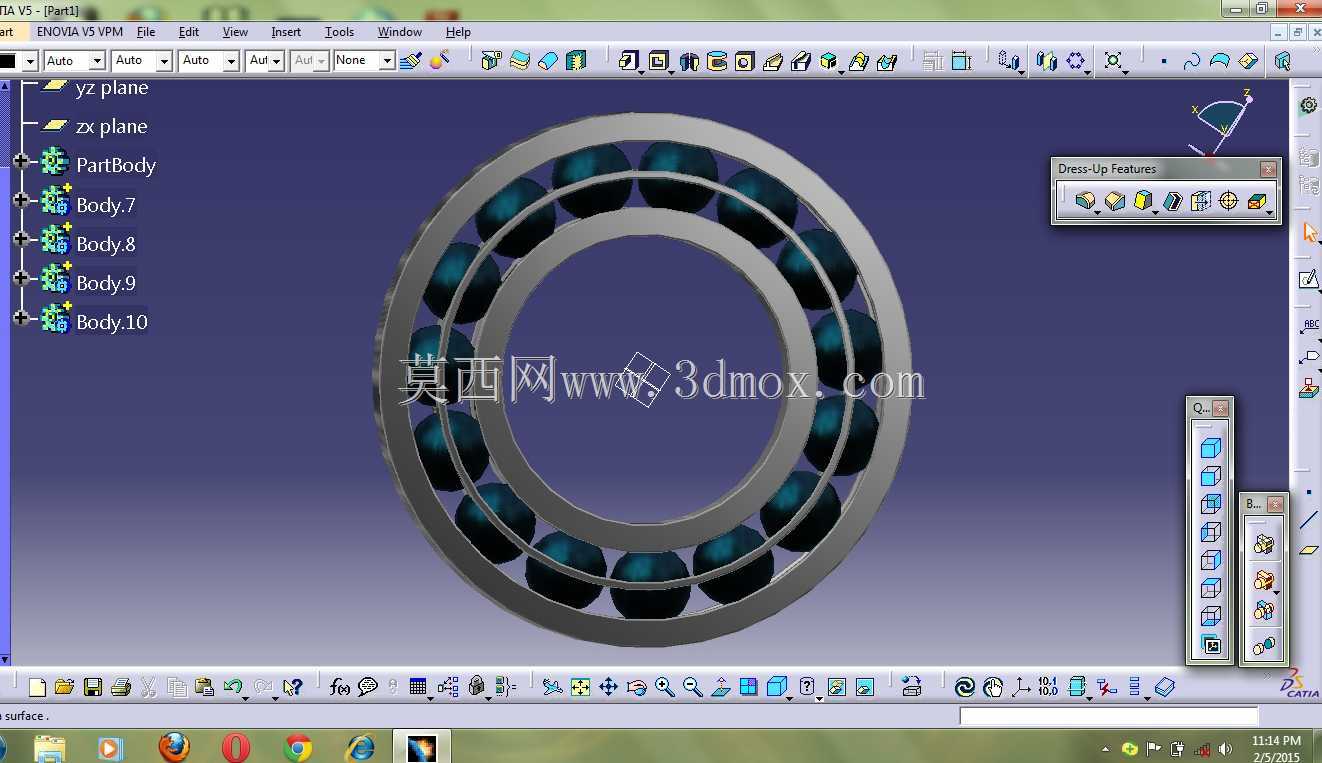Screen dimensions: 1322x763
Task: Select the Isometric View cube icon
Action: [1210, 448]
